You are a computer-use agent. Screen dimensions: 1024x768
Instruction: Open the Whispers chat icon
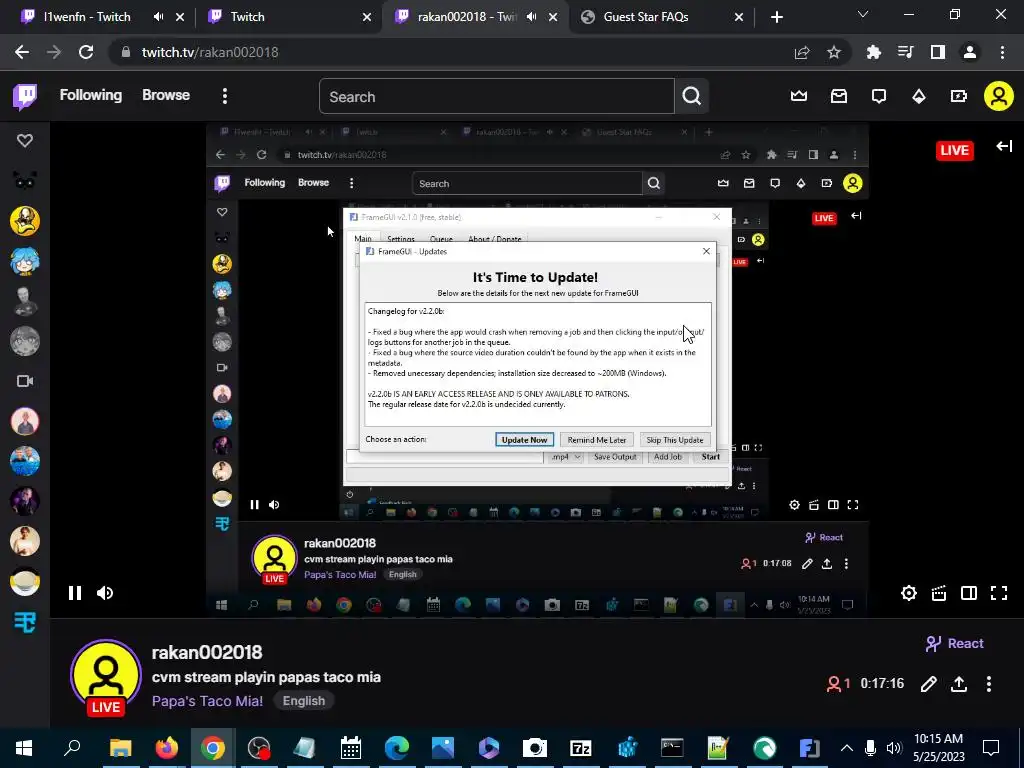tap(879, 96)
